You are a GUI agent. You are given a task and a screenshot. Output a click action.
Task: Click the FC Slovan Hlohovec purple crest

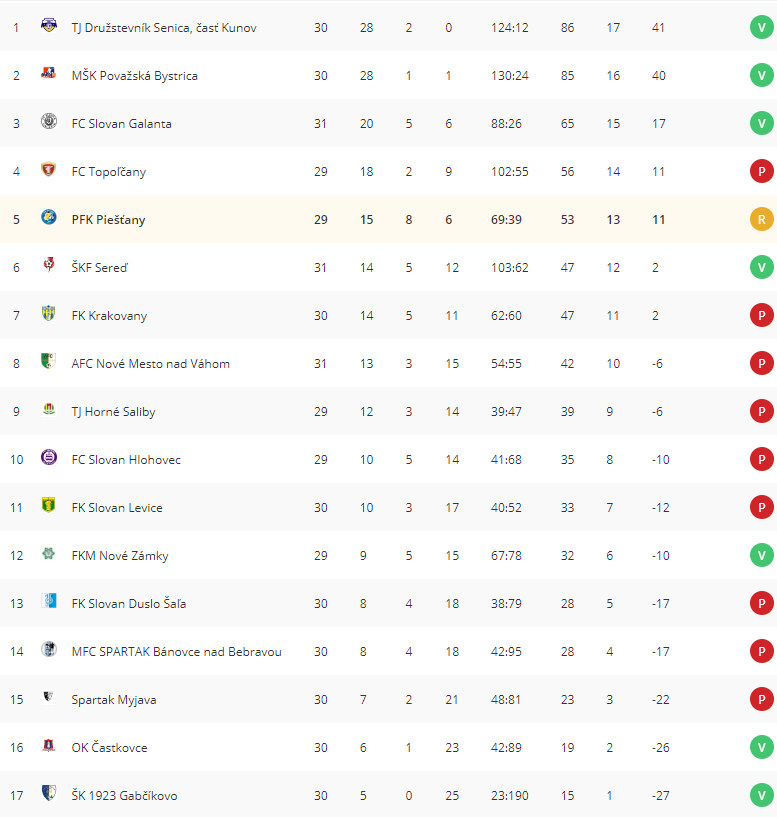click(48, 457)
